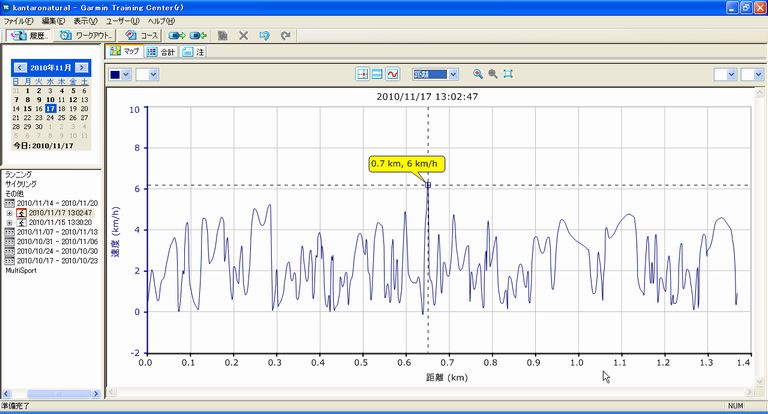This screenshot has width=768, height=414.
Task: Toggle the horizontal gridlines chart icon
Action: pos(377,74)
